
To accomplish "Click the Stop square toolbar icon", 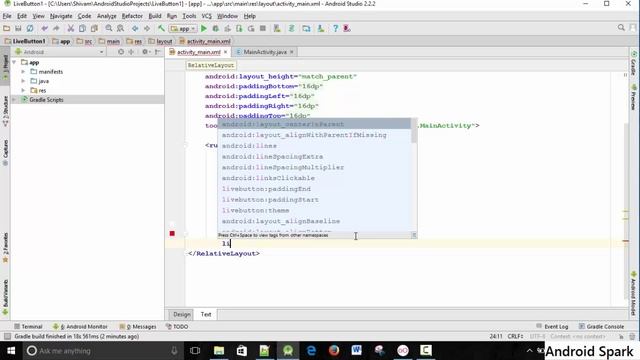I will point(263,28).
